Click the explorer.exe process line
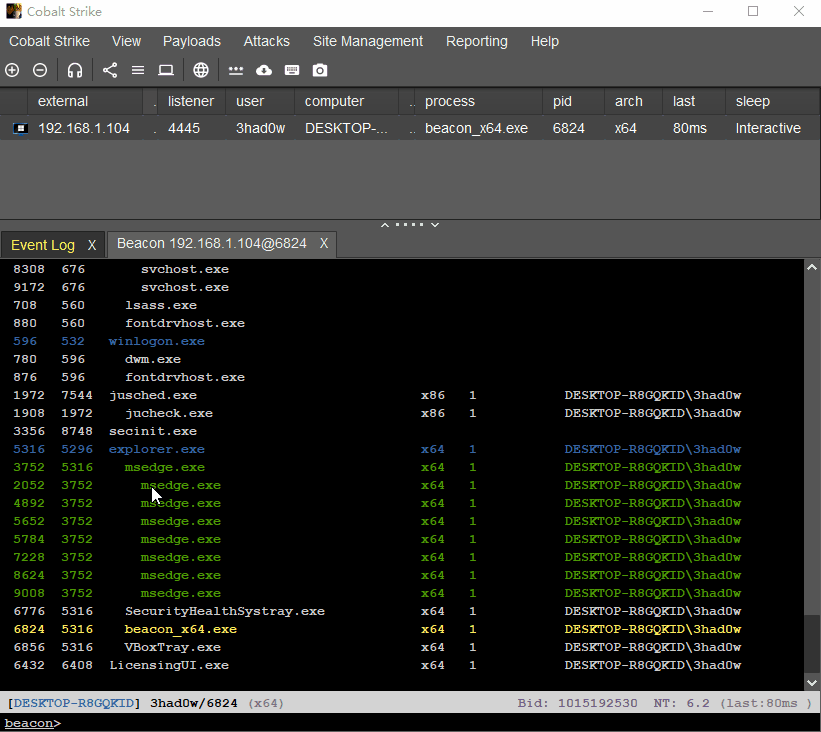This screenshot has height=732, width=821. point(157,449)
